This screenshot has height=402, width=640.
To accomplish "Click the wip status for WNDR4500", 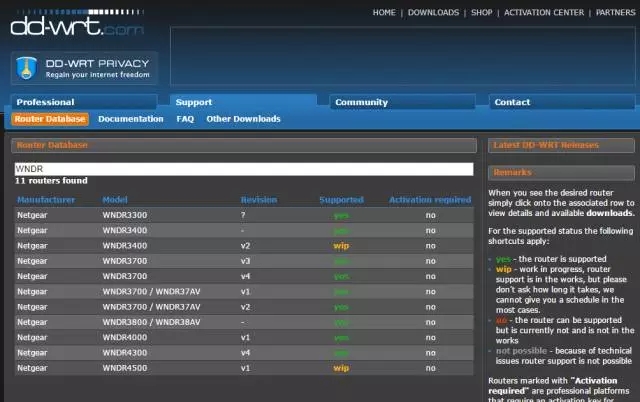I will 341,368.
